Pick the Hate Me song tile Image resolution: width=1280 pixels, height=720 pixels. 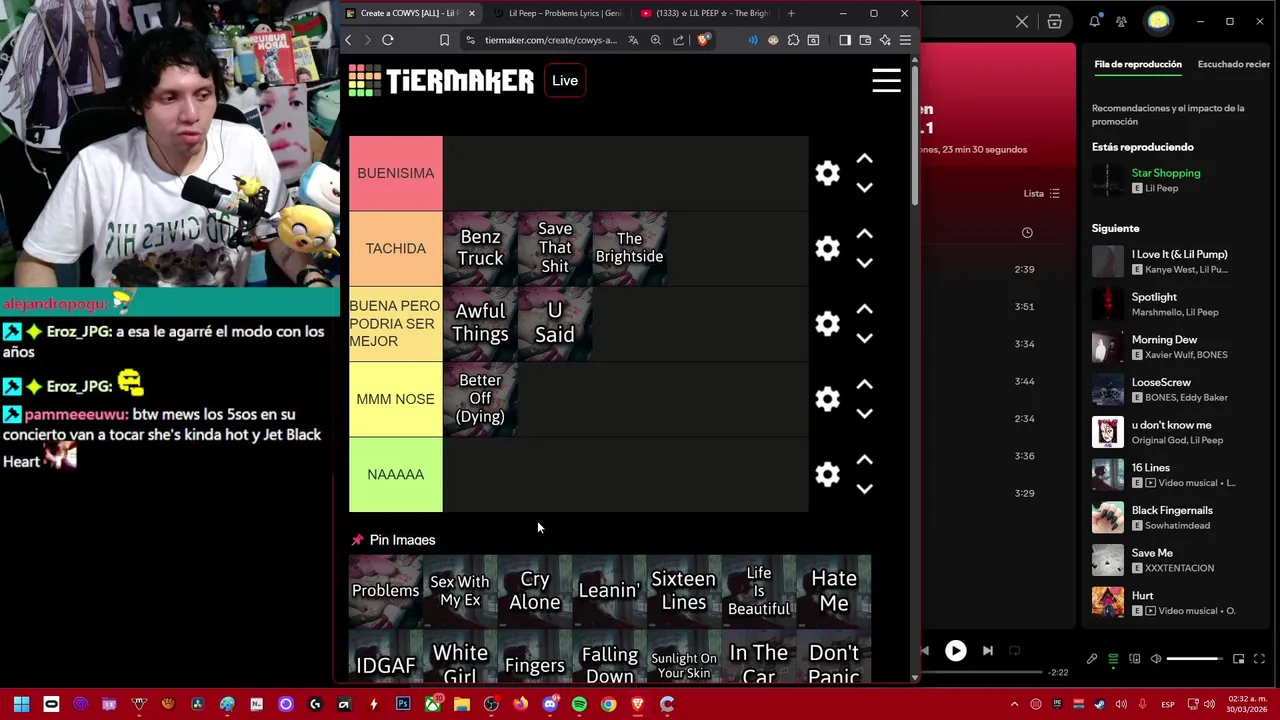coord(834,591)
